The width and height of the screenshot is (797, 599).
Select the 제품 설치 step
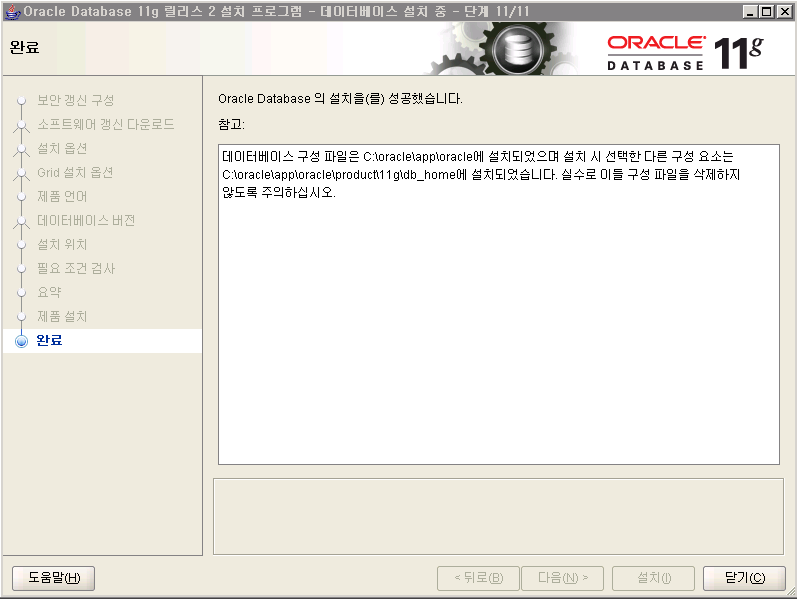62,316
